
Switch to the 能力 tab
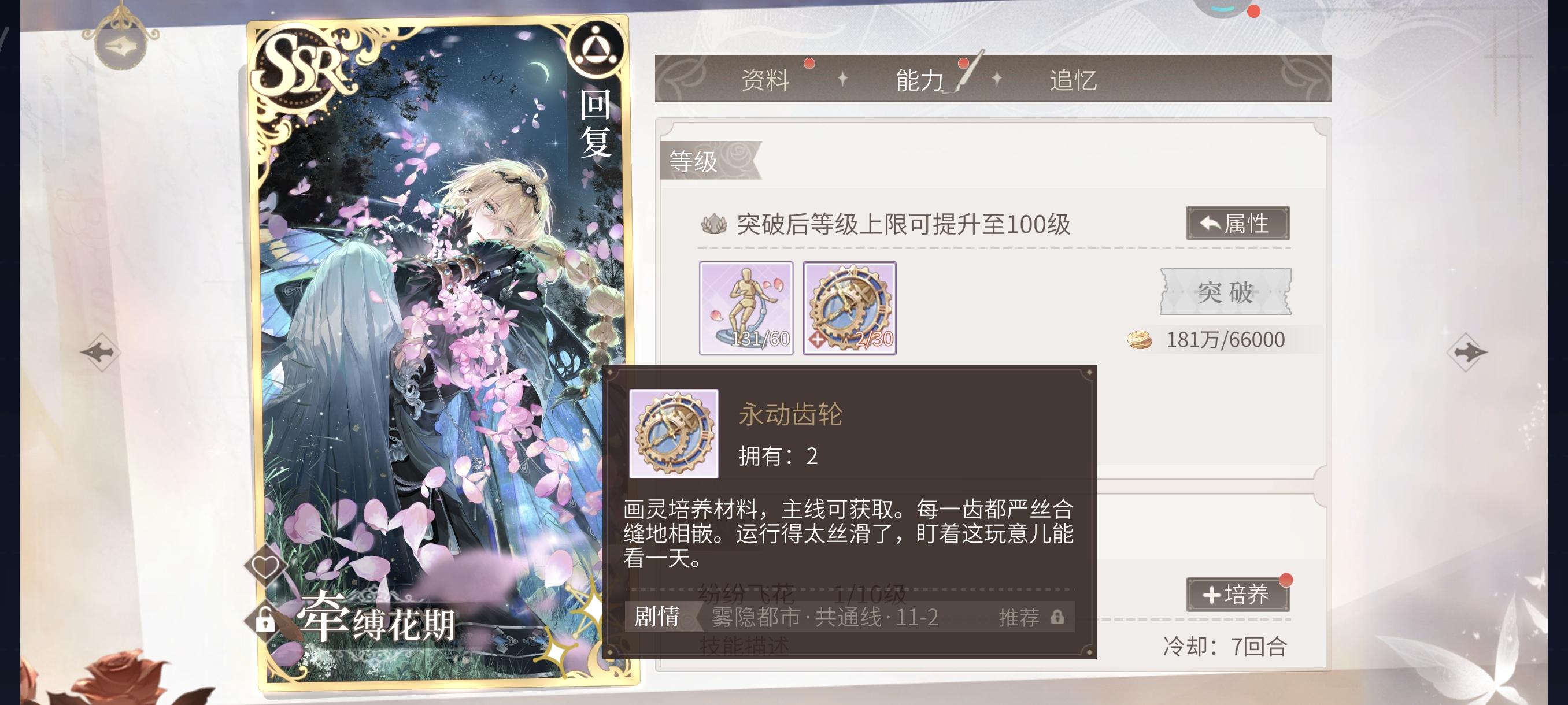click(x=919, y=80)
